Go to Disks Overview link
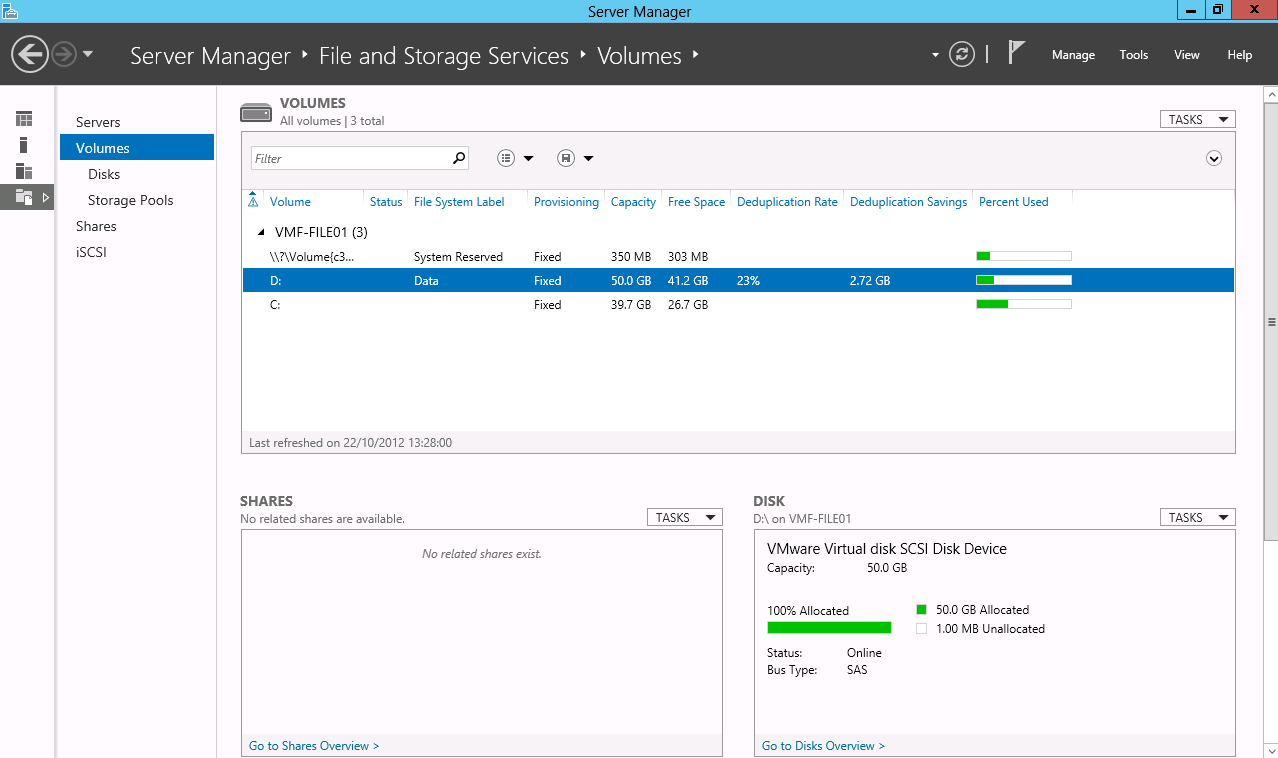The image size is (1278, 758). (823, 746)
